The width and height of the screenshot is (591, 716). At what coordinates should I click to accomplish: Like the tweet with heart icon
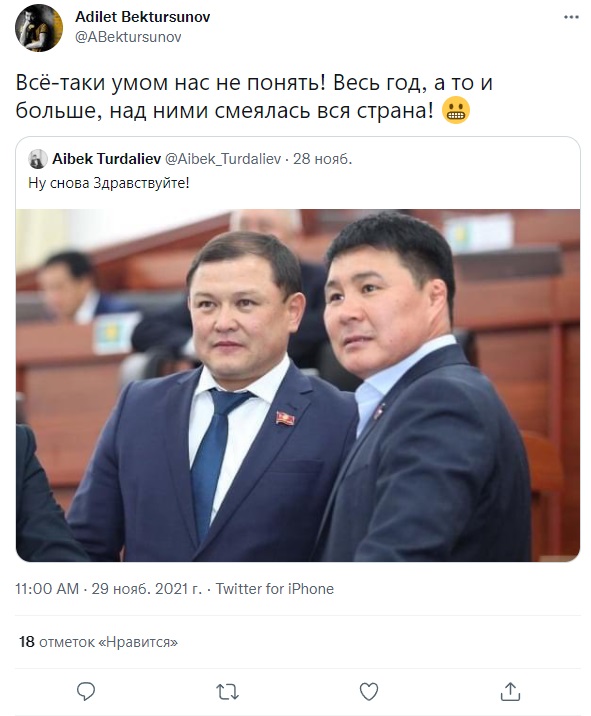(x=369, y=691)
